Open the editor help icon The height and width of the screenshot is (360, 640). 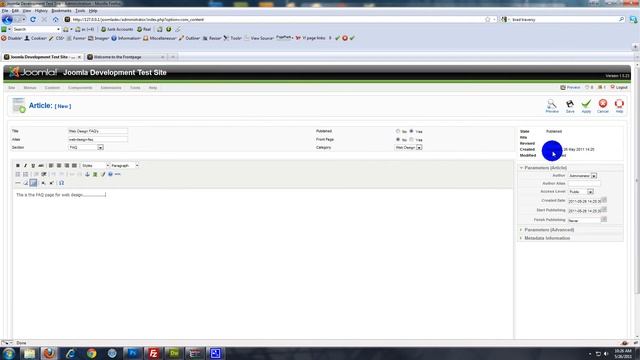pos(110,174)
